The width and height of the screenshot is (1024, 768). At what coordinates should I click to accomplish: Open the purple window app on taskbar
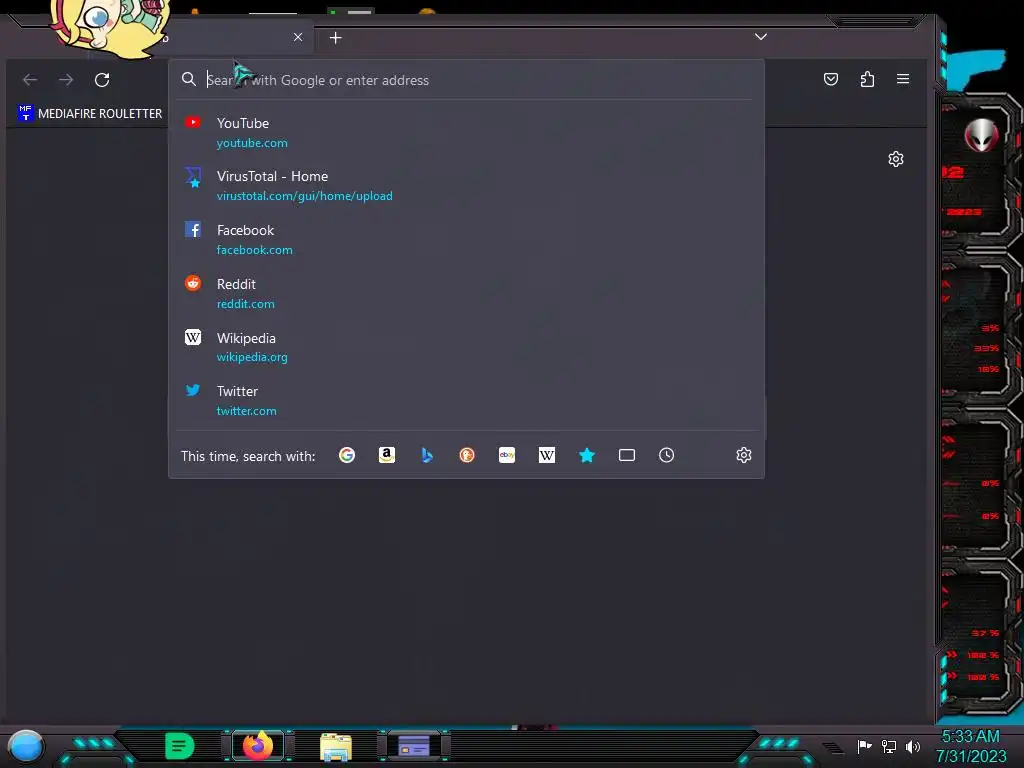click(x=414, y=745)
